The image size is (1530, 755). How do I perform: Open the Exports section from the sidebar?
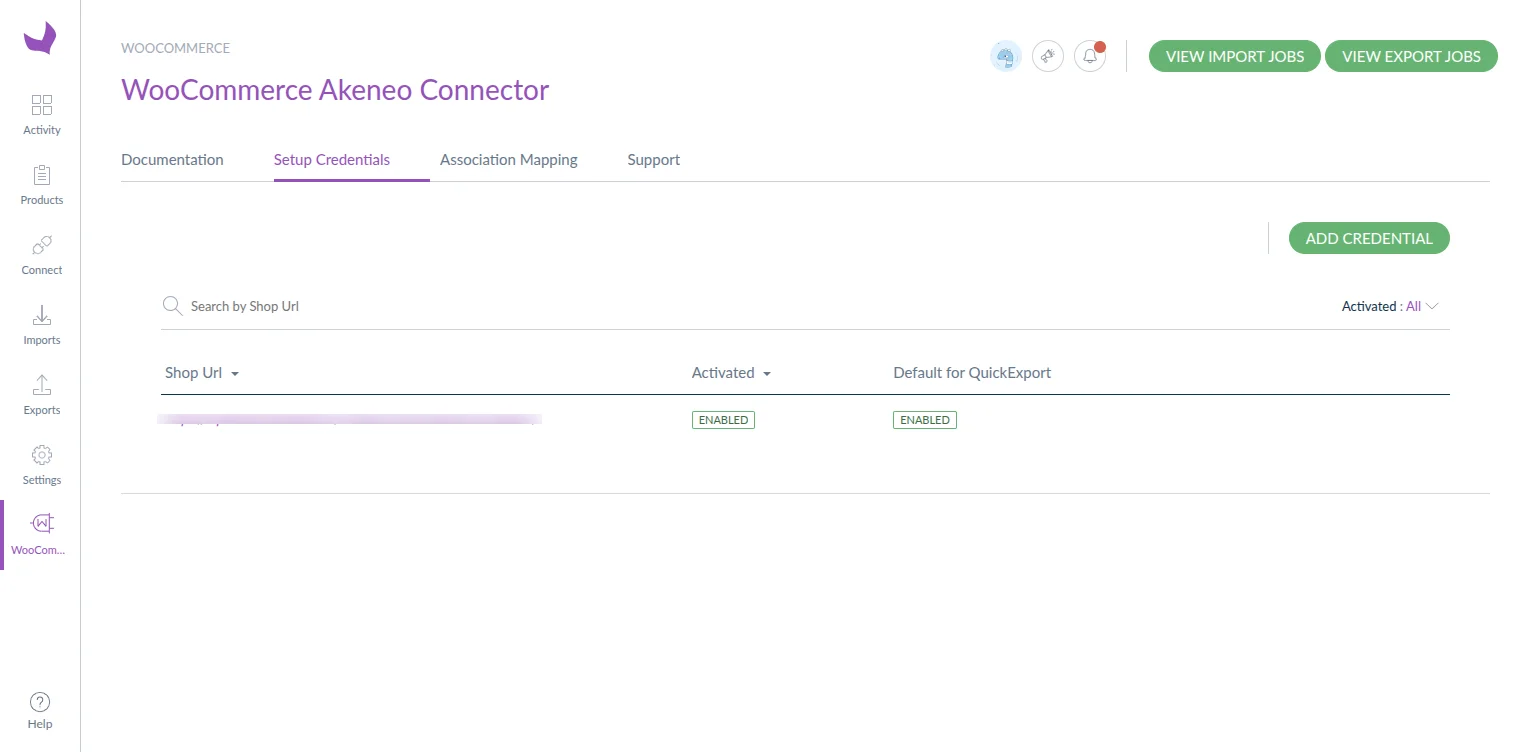pyautogui.click(x=41, y=394)
